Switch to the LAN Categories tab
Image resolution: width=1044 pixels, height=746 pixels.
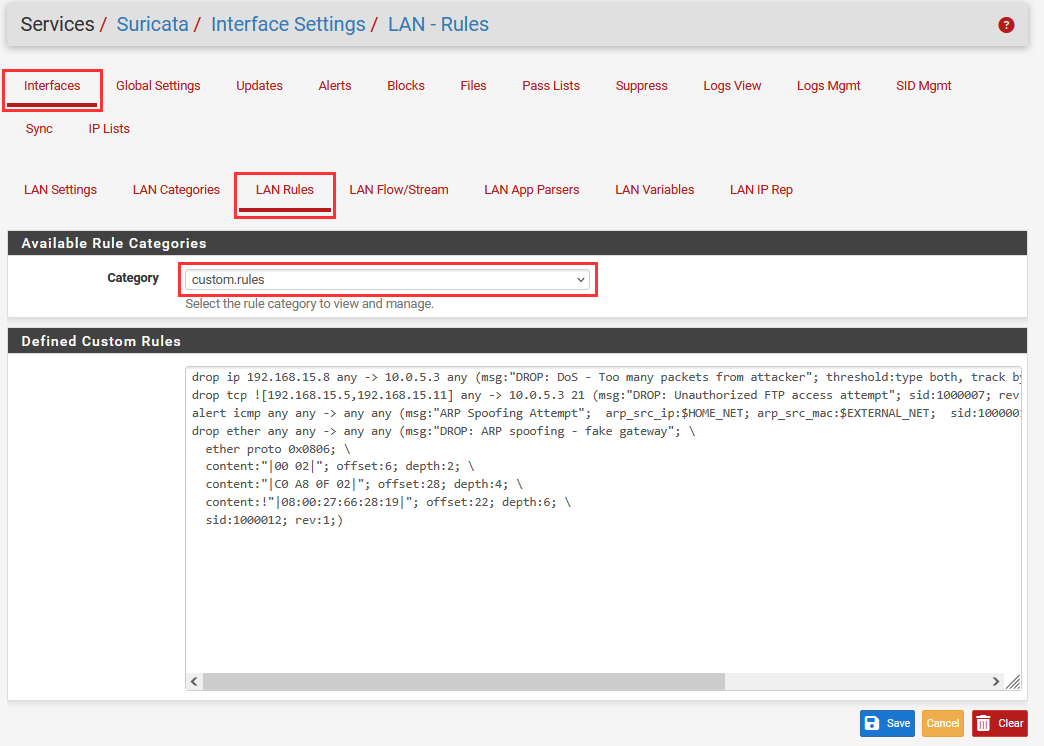(x=176, y=190)
